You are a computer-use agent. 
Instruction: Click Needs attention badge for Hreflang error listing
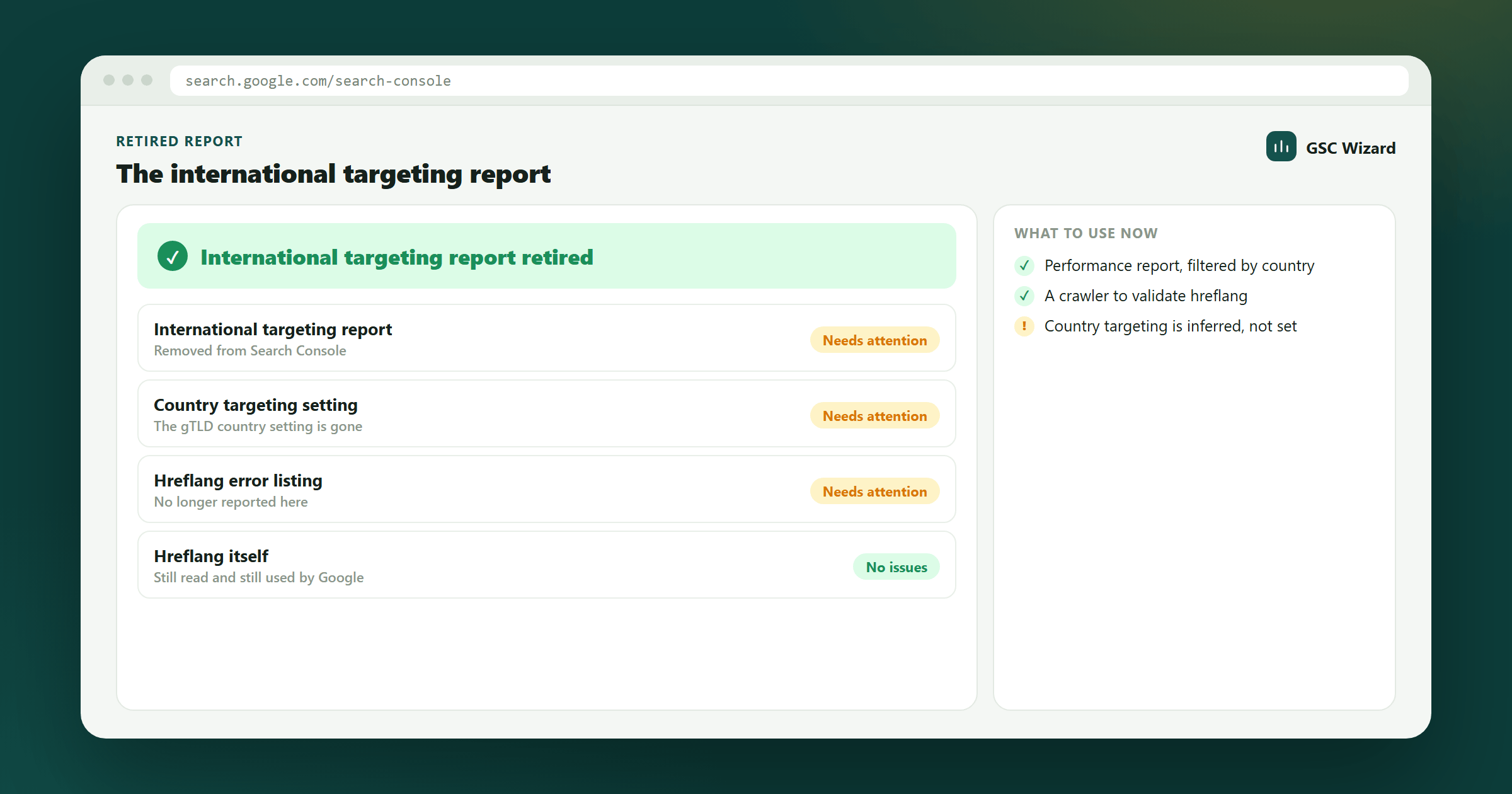874,492
